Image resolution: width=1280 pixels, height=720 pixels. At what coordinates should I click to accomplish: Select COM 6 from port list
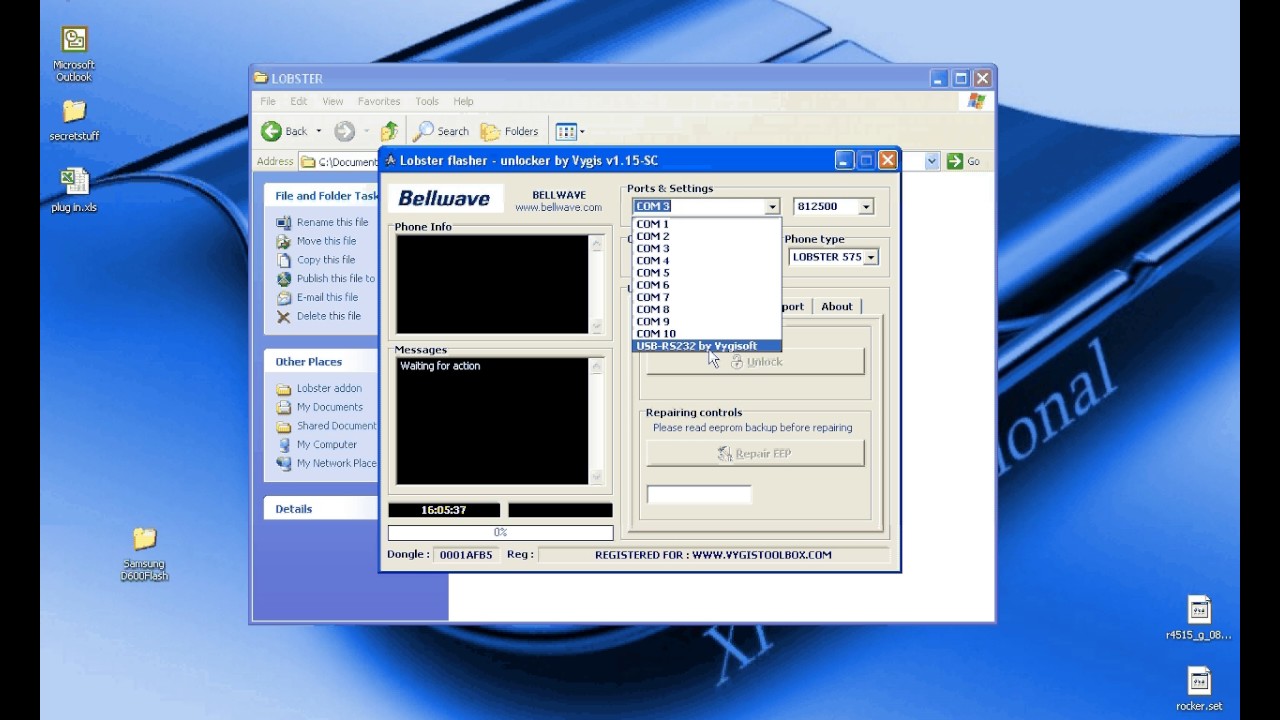click(x=707, y=285)
